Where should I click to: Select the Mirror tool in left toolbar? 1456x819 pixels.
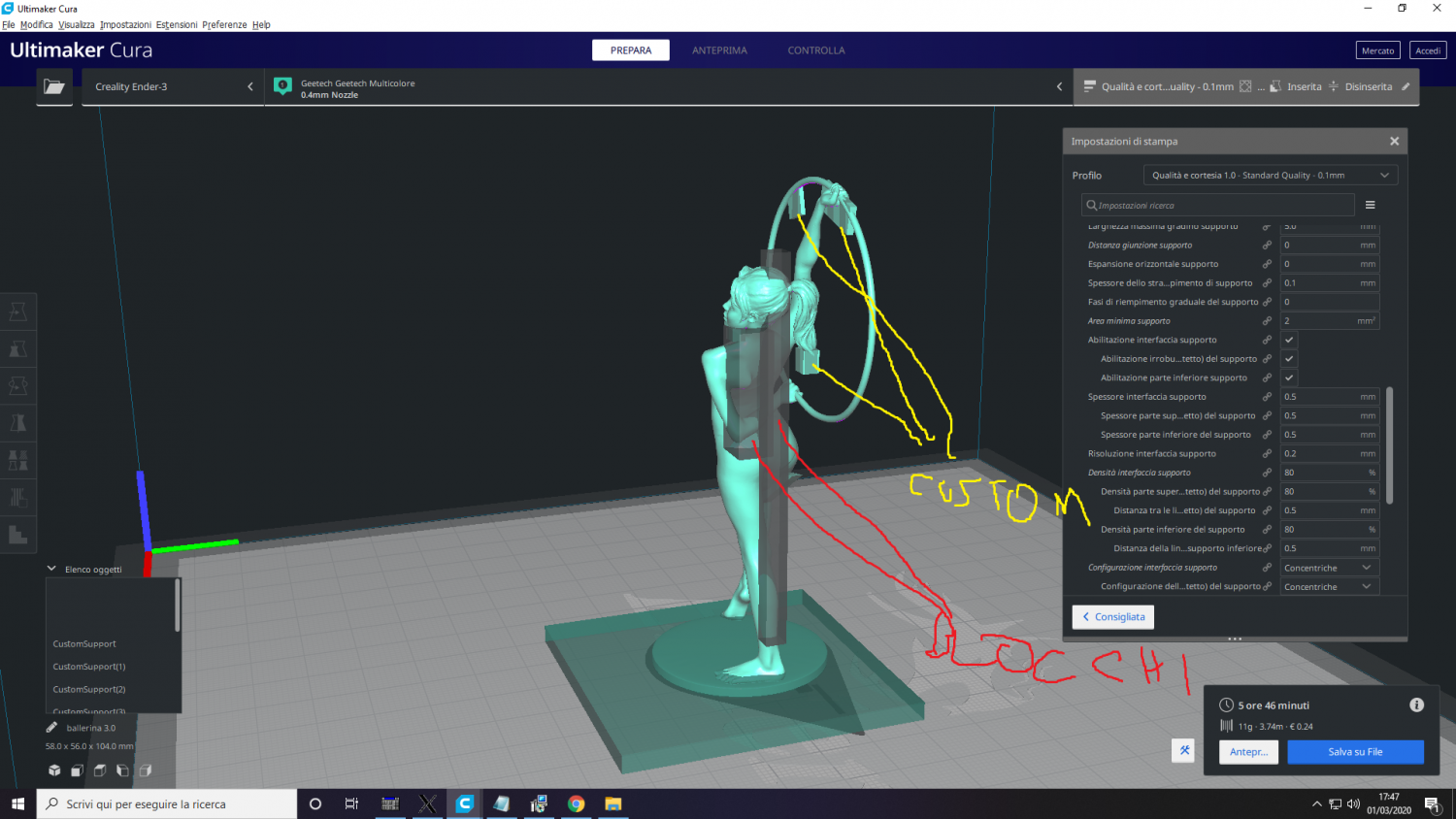coord(17,423)
